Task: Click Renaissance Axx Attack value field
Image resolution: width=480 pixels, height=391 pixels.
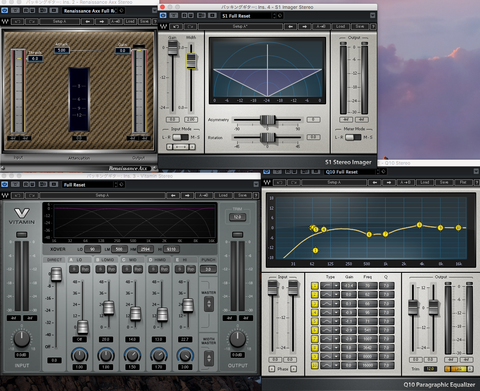Action: 62,50
